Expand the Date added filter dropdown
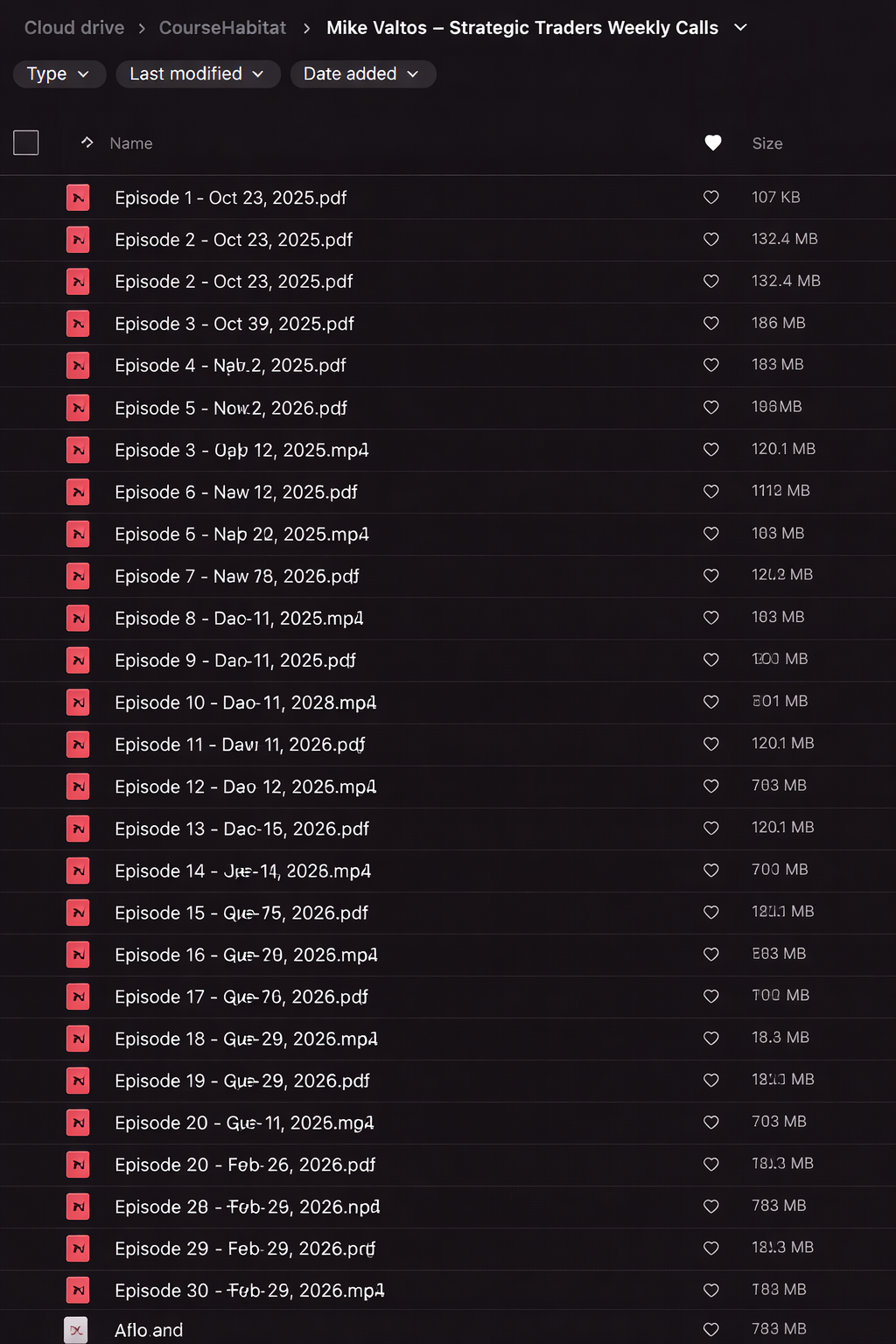 click(362, 74)
